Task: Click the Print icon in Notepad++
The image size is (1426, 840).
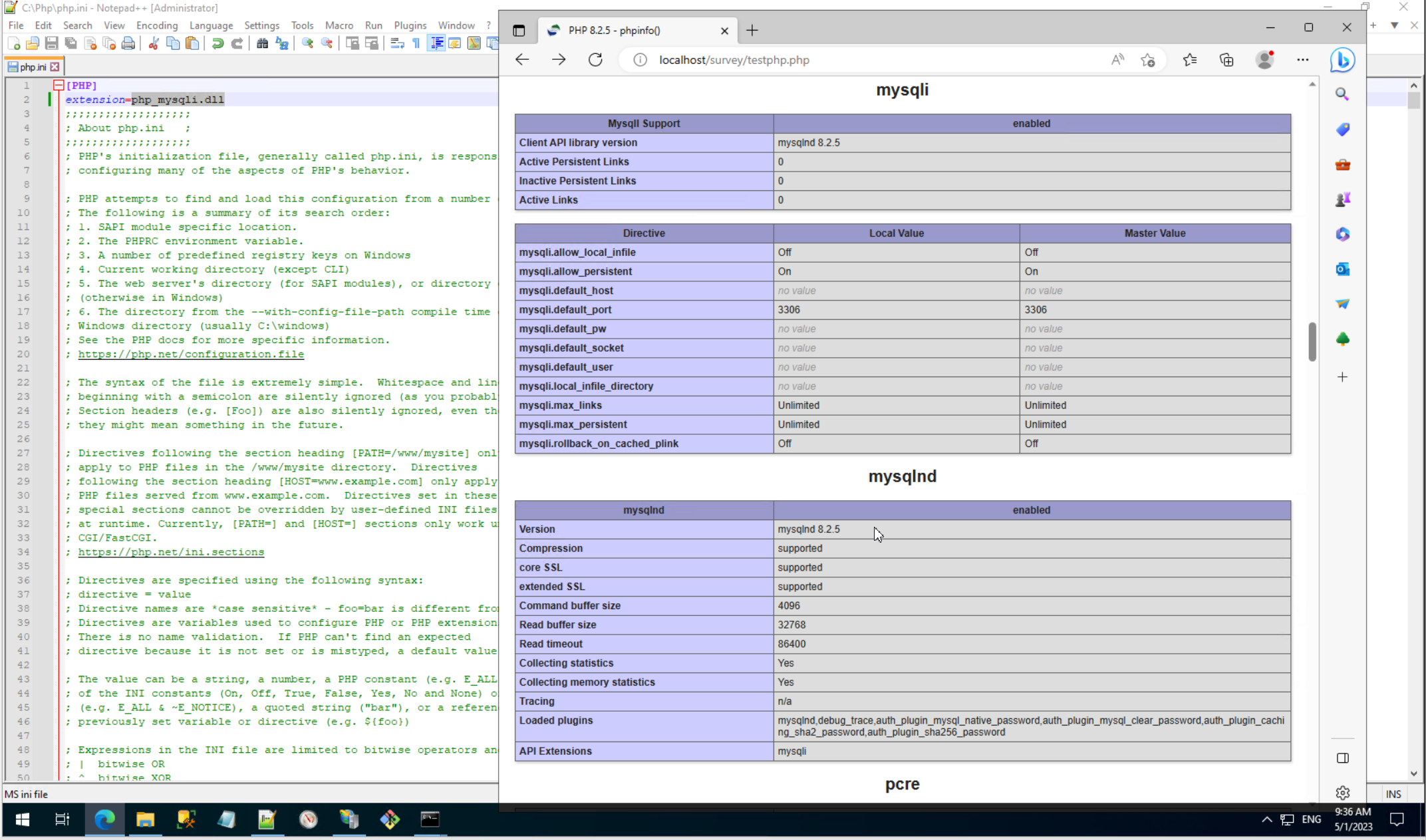Action: (128, 44)
